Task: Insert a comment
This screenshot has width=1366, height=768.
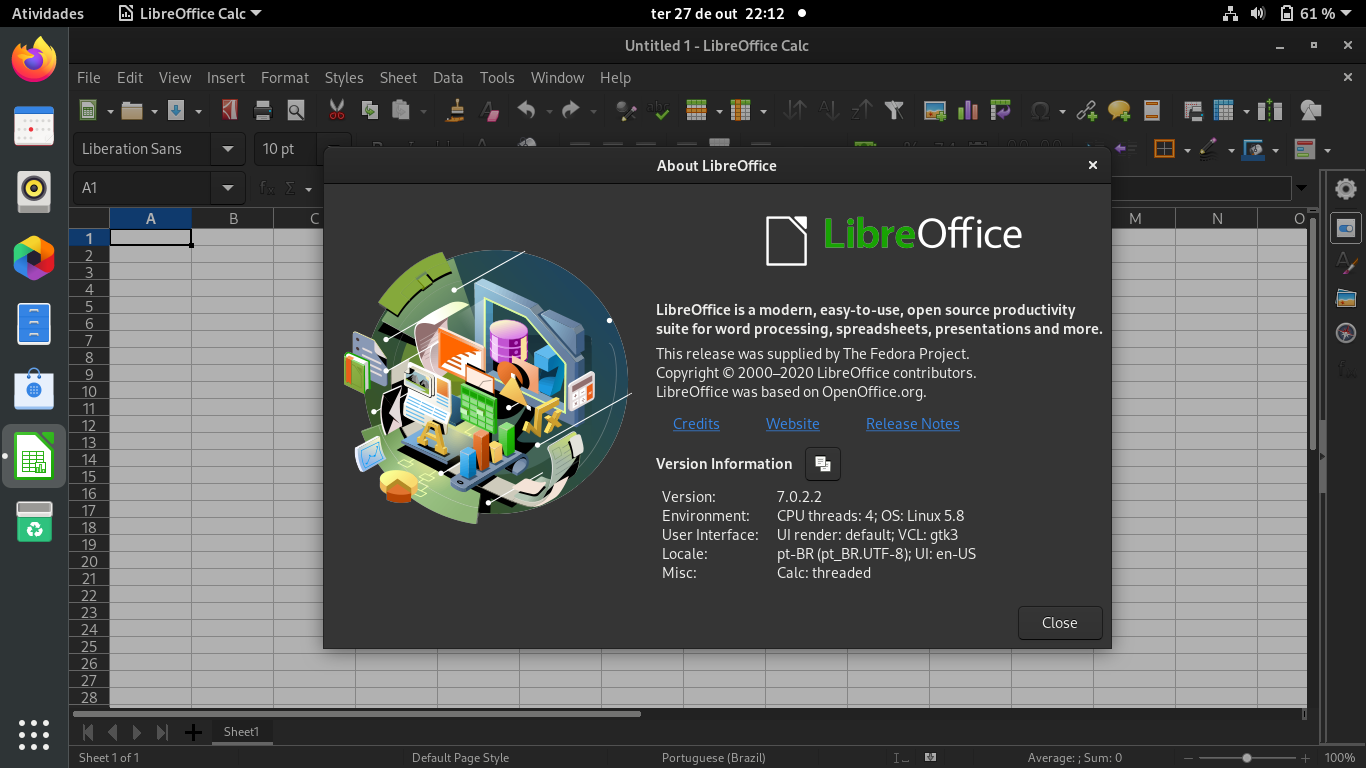Action: tap(1120, 111)
